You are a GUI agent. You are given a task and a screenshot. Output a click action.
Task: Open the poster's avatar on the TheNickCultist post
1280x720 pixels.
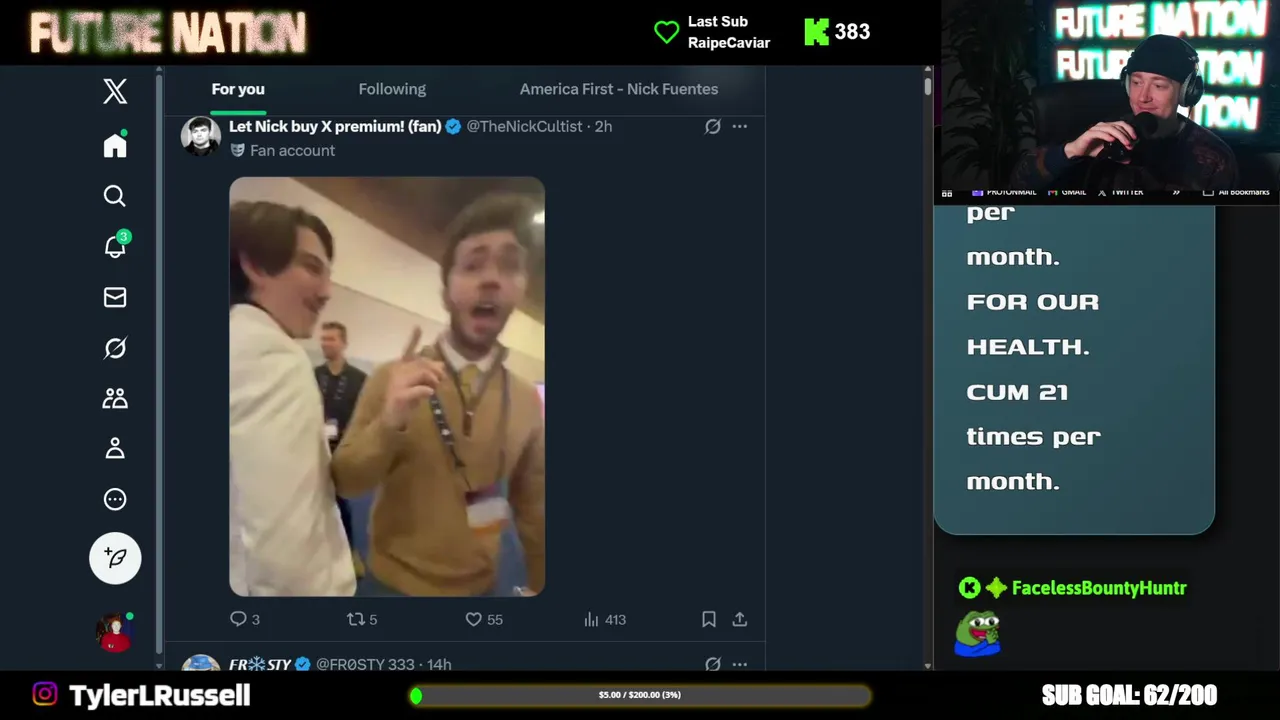[x=201, y=136]
